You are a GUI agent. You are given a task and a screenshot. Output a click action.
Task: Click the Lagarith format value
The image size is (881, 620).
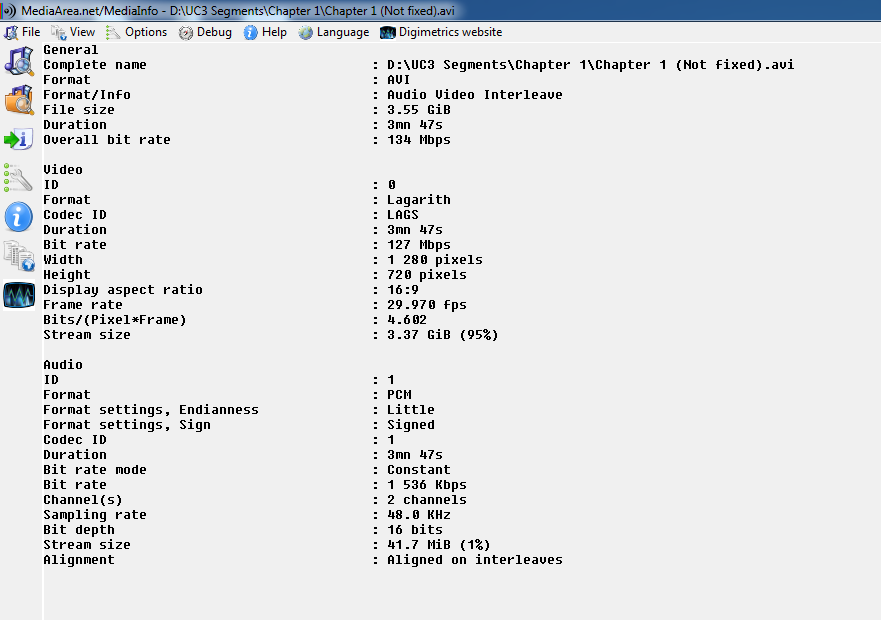[x=419, y=200]
